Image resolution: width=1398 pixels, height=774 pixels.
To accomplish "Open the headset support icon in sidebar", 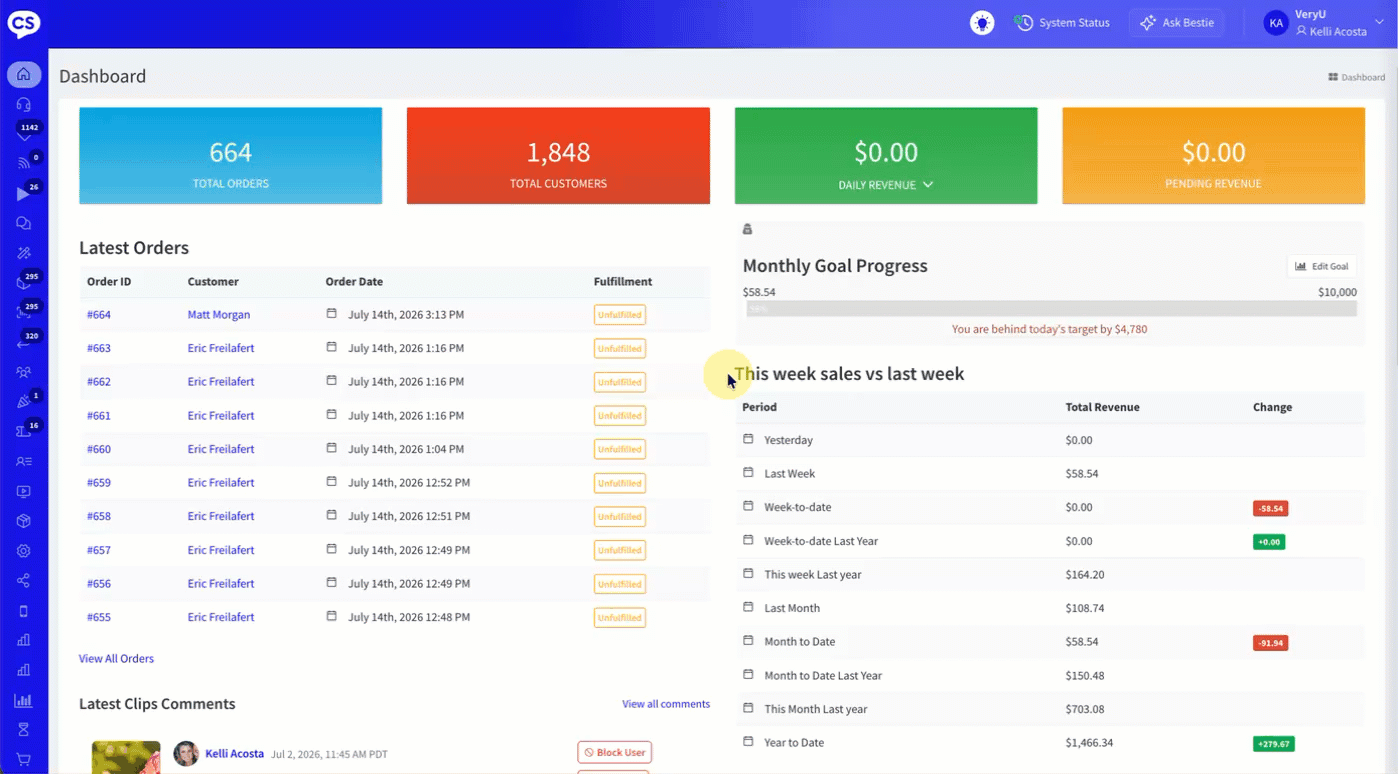I will pos(24,104).
